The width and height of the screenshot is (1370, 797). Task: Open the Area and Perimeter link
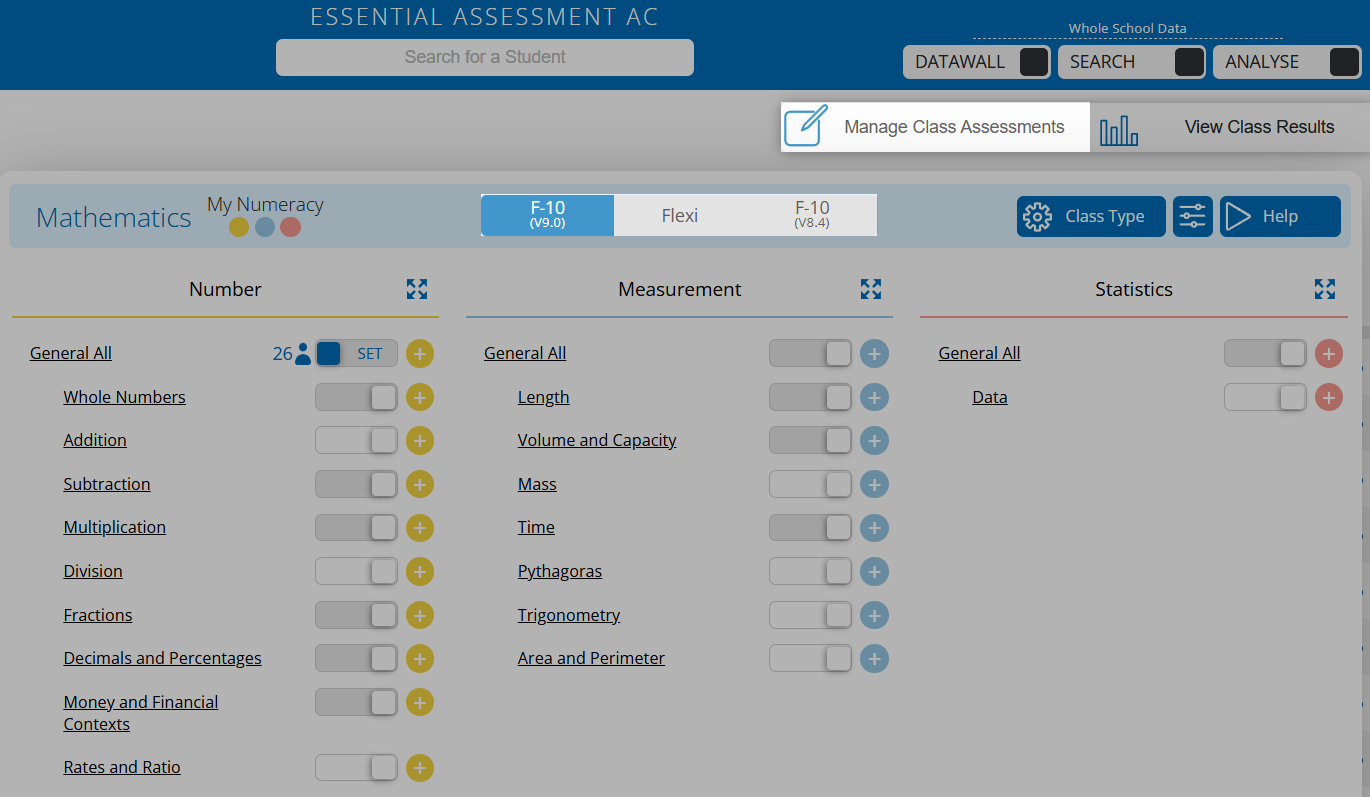click(x=591, y=658)
